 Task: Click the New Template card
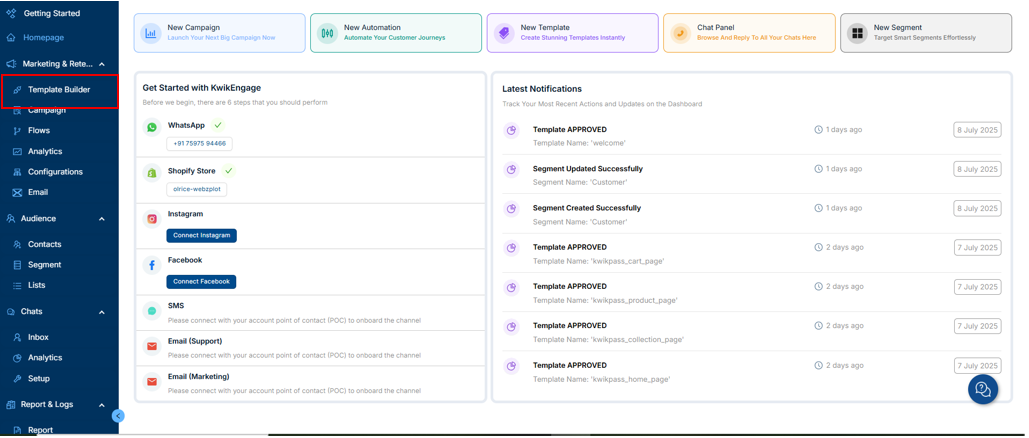pyautogui.click(x=572, y=33)
